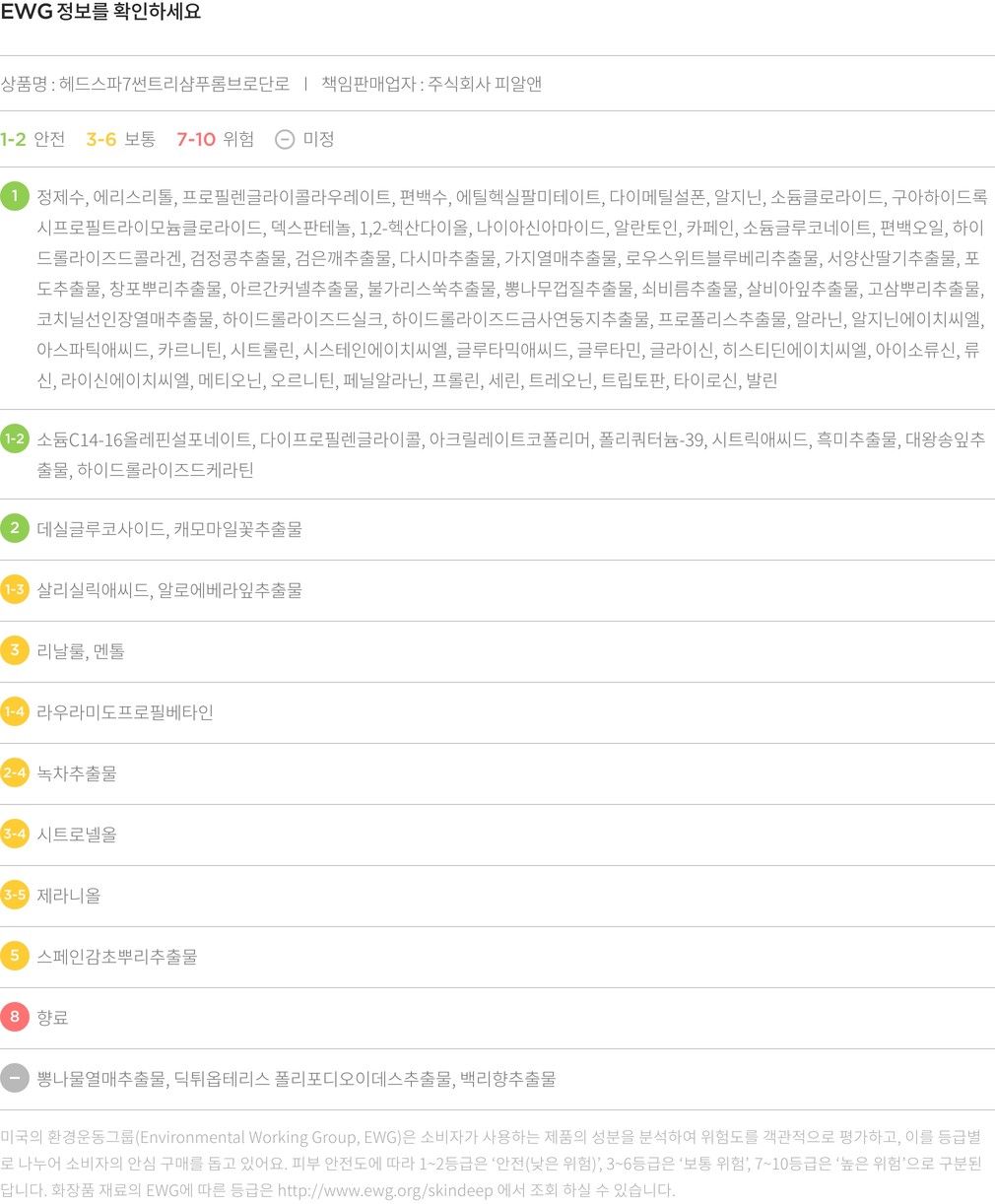This screenshot has width=995, height=1204.
Task: Click the yellow 1-3 grade badge
Action: click(x=15, y=589)
